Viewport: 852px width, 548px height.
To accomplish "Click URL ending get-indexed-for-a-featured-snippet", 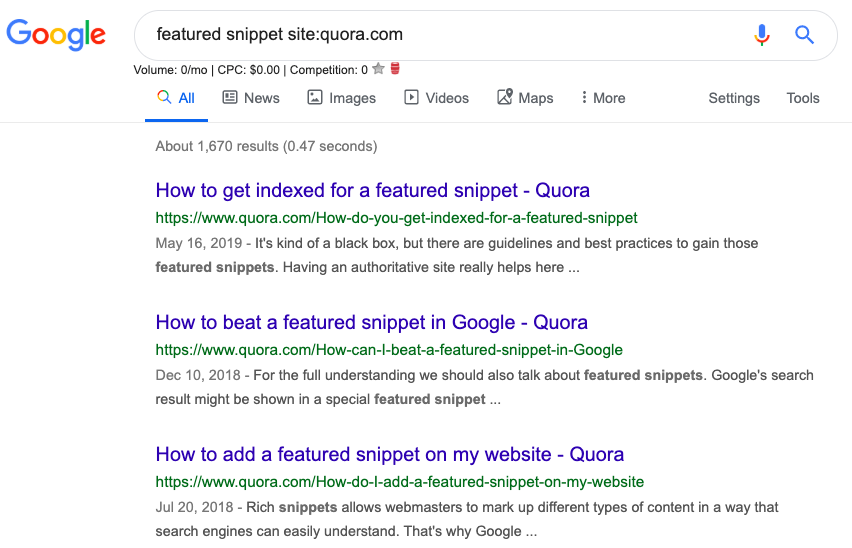I will tap(397, 218).
